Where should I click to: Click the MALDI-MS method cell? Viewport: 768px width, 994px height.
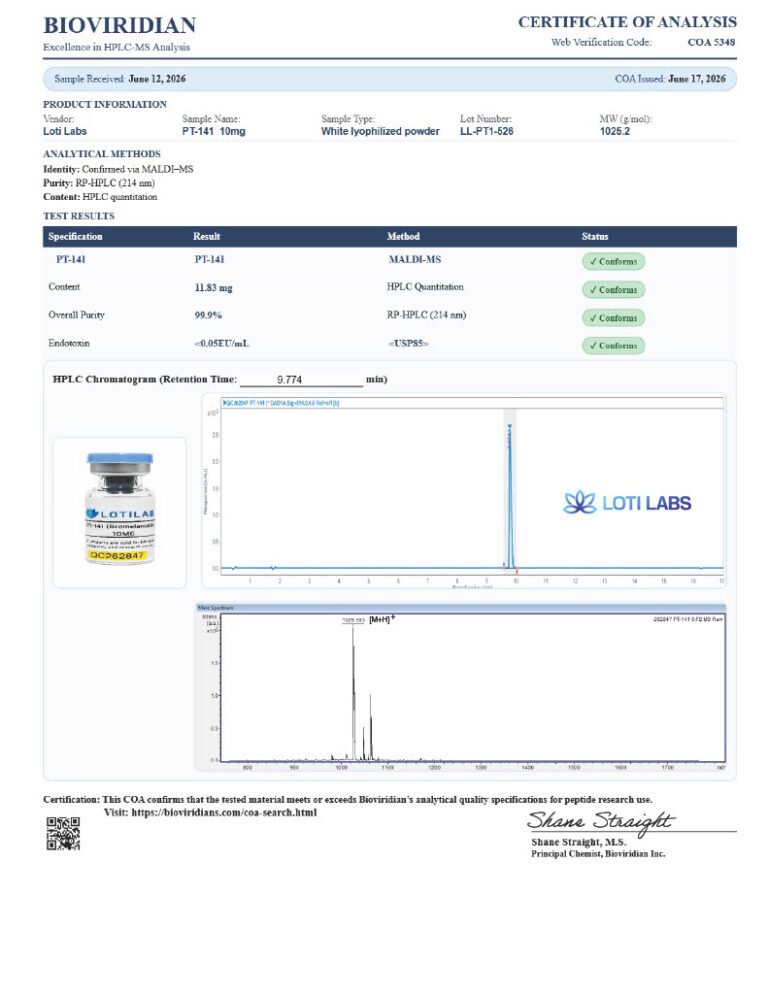tap(415, 259)
